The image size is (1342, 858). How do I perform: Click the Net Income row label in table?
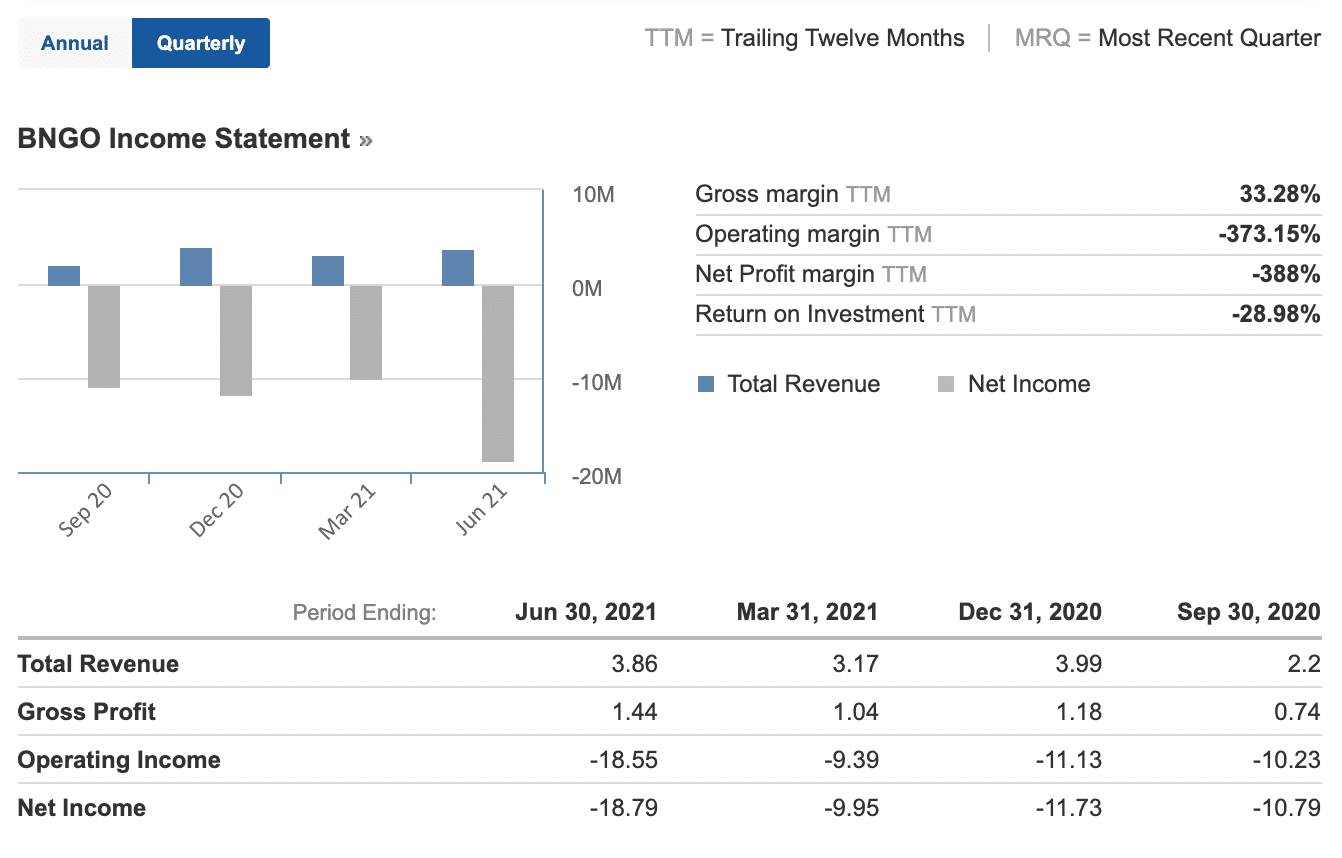click(x=82, y=808)
